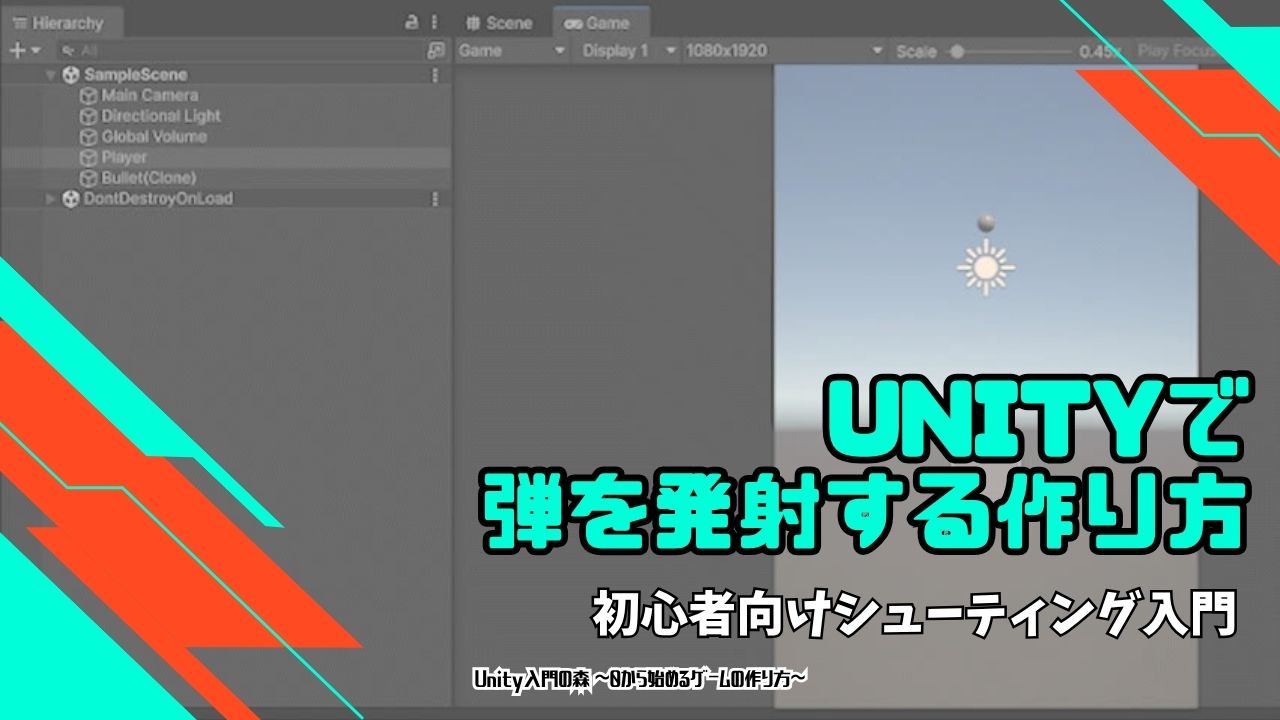Collapse the SampleScene tree
The width and height of the screenshot is (1280, 720).
coord(50,75)
